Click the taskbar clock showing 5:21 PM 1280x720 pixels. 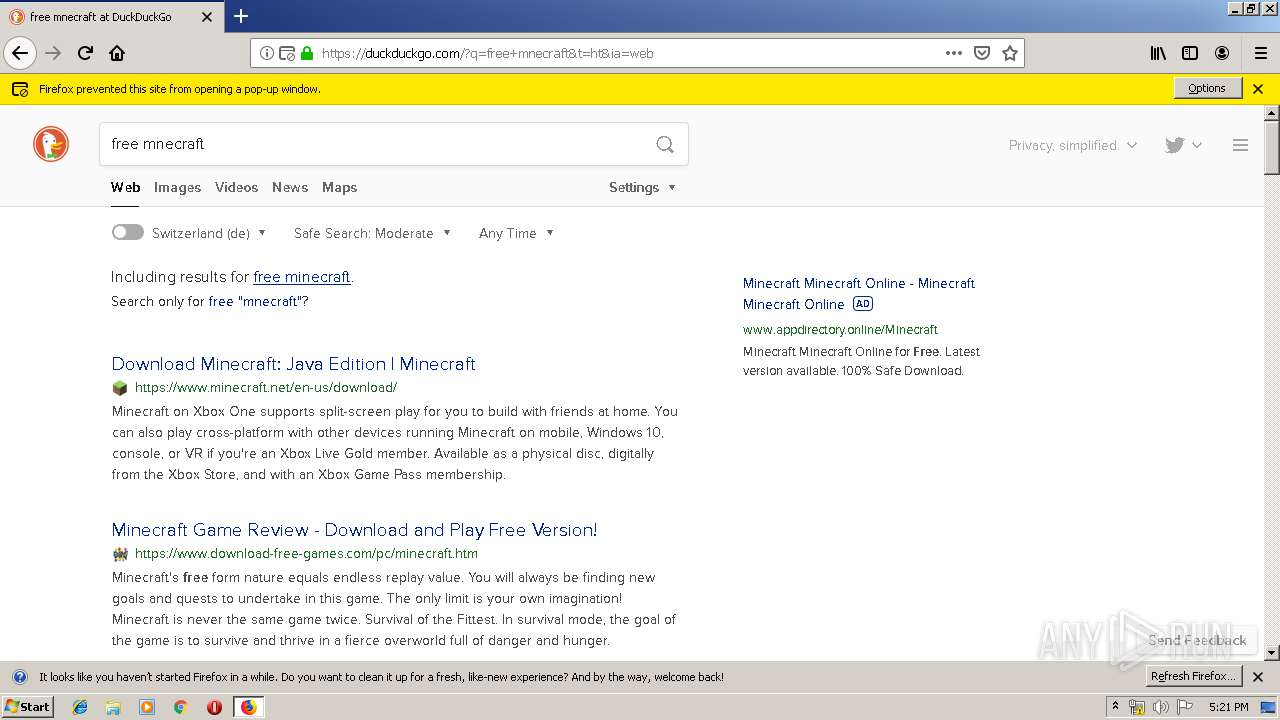[1228, 707]
